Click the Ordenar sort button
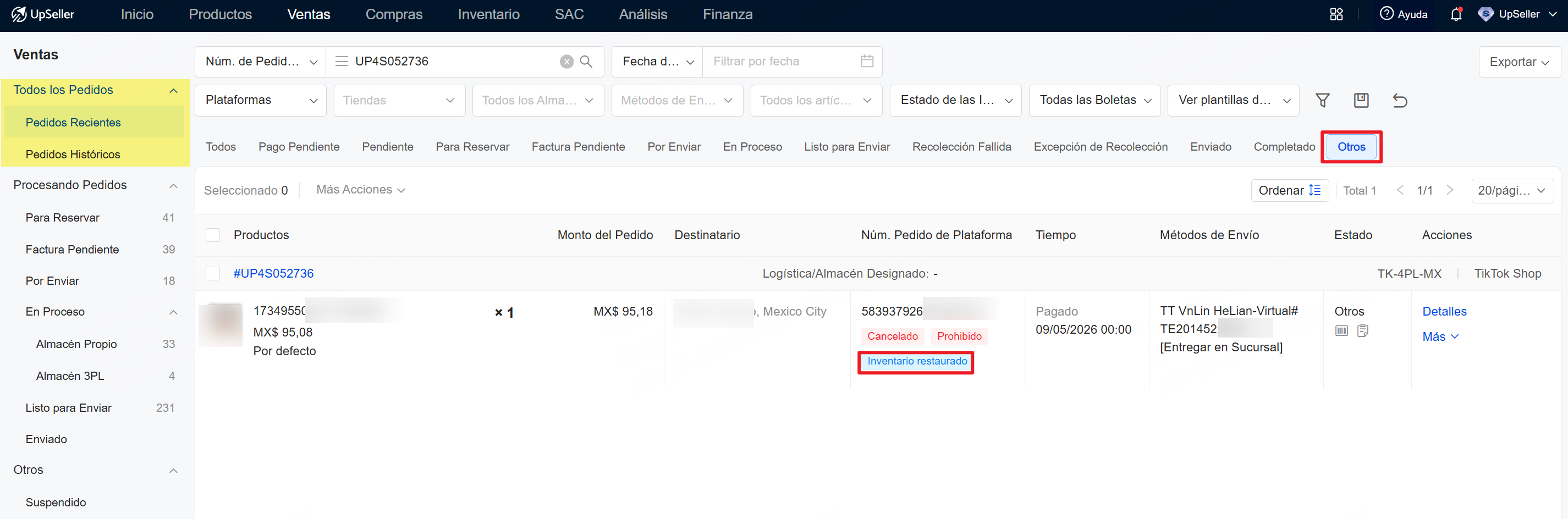Screen dimensions: 1568x519 (1289, 190)
